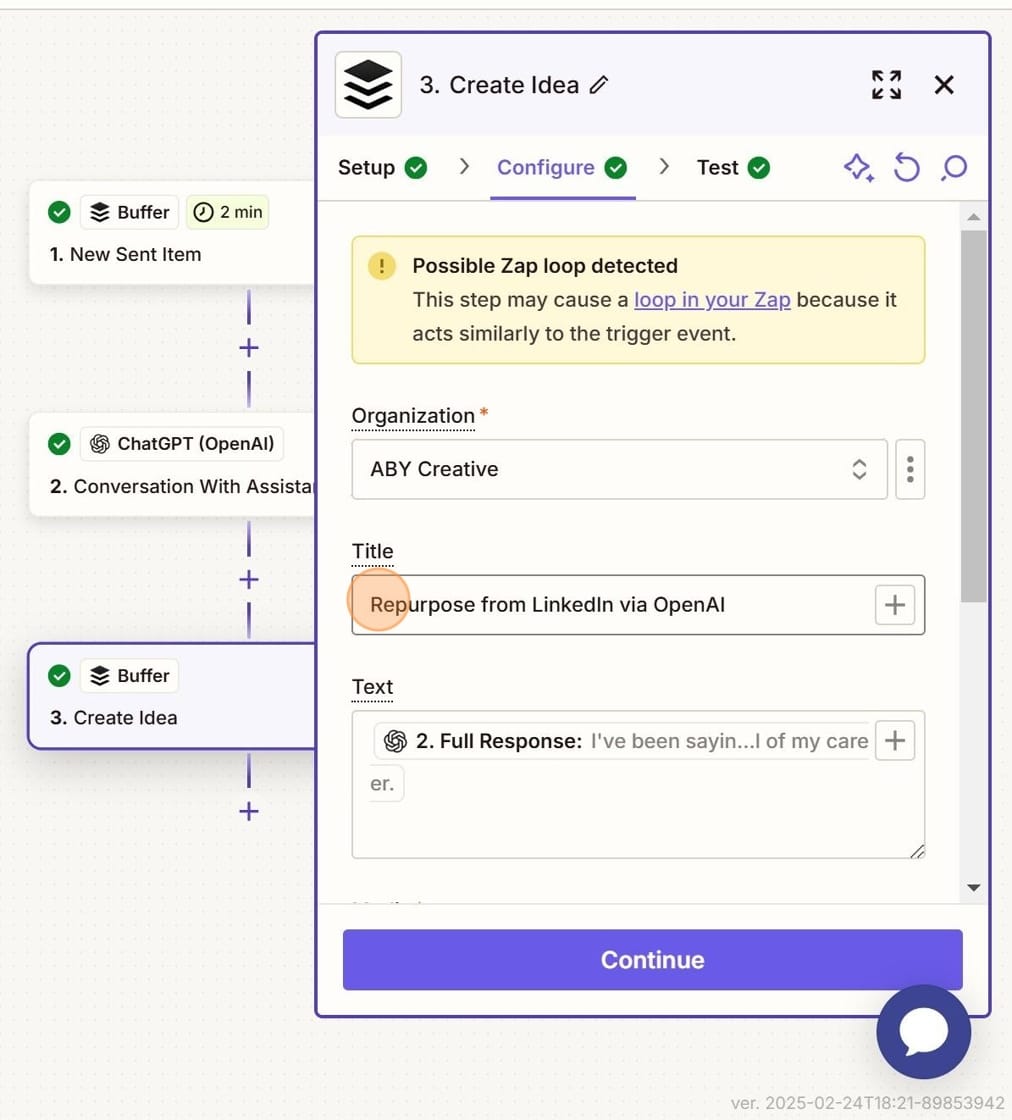The height and width of the screenshot is (1120, 1012).
Task: Click the ChatGPT icon on step 2
Action: [100, 443]
